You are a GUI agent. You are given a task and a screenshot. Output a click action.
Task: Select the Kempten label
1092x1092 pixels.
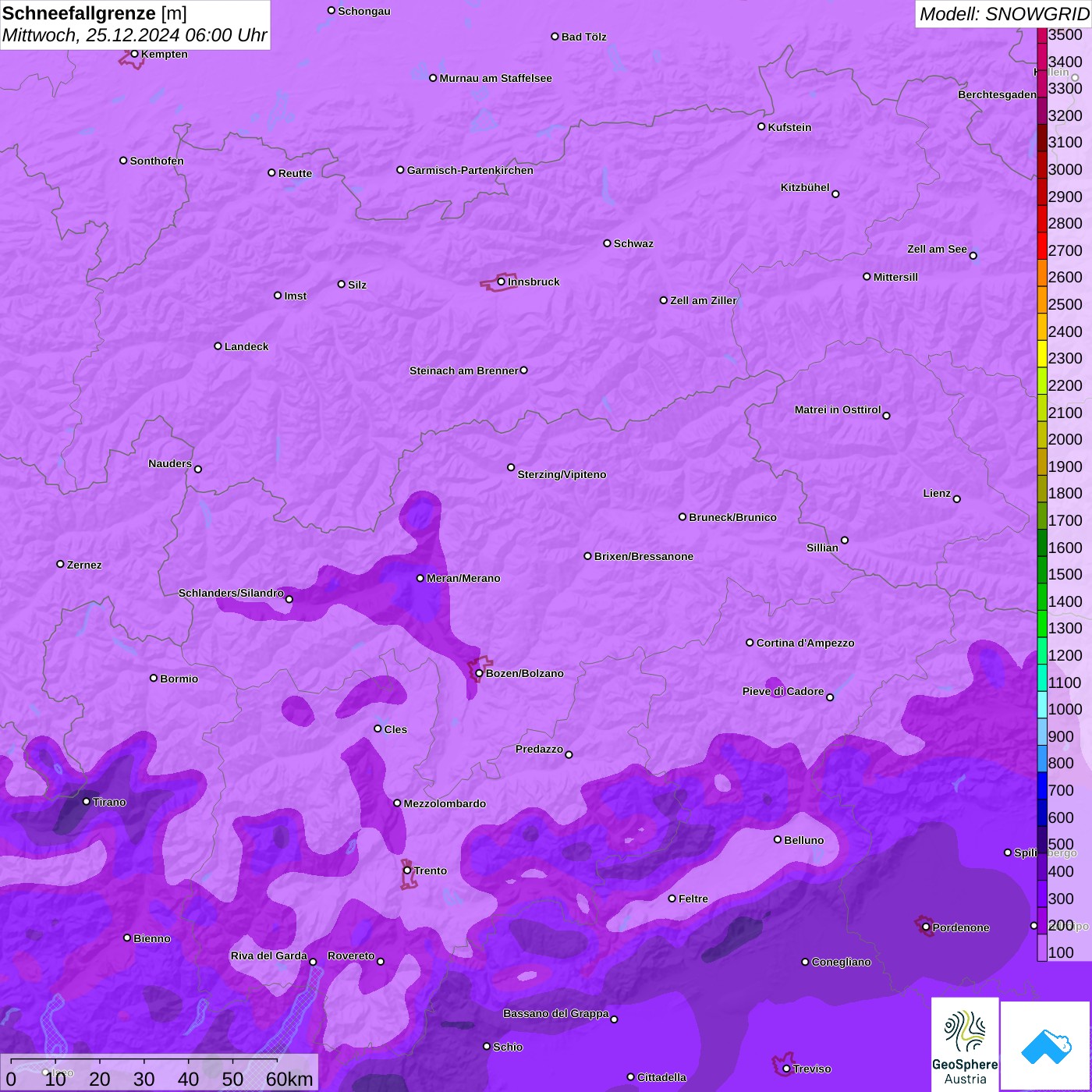click(164, 54)
